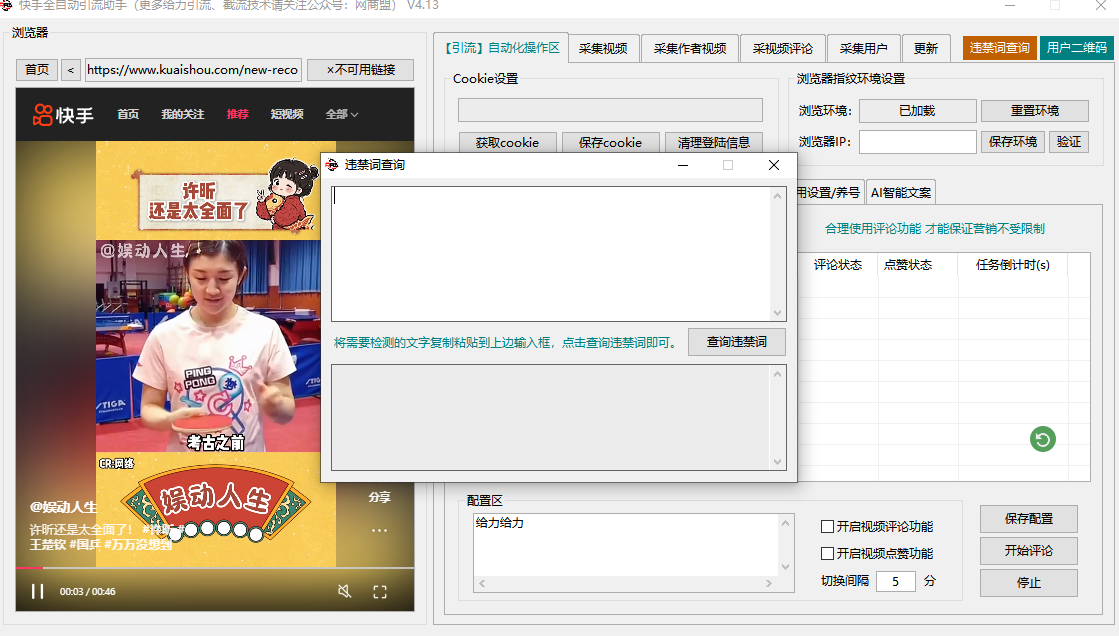Click the 停止 button
This screenshot has height=636, width=1119.
click(x=1028, y=582)
